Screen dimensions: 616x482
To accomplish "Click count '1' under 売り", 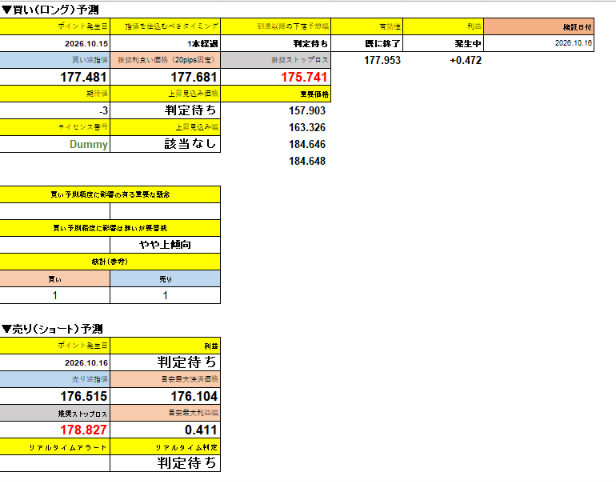I will (x=165, y=295).
